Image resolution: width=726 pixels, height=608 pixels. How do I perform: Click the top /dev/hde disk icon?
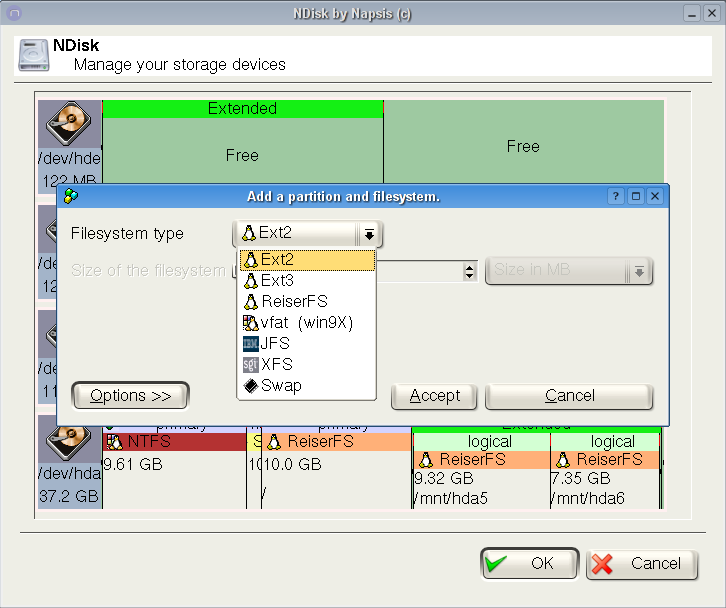click(70, 126)
